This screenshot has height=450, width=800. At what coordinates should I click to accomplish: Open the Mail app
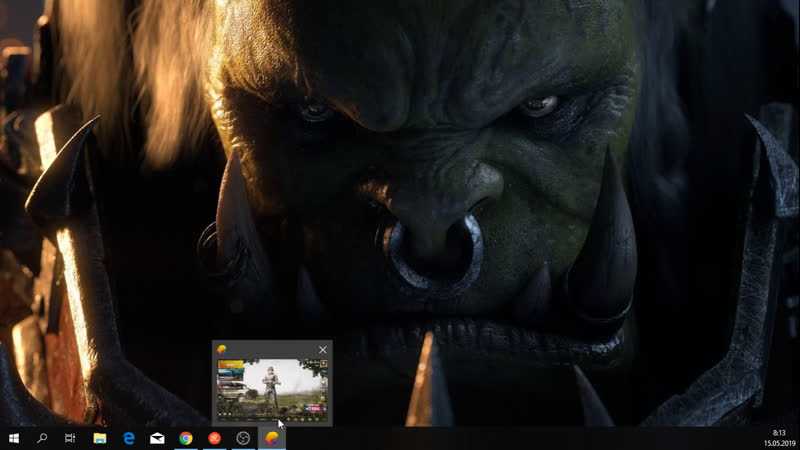157,438
